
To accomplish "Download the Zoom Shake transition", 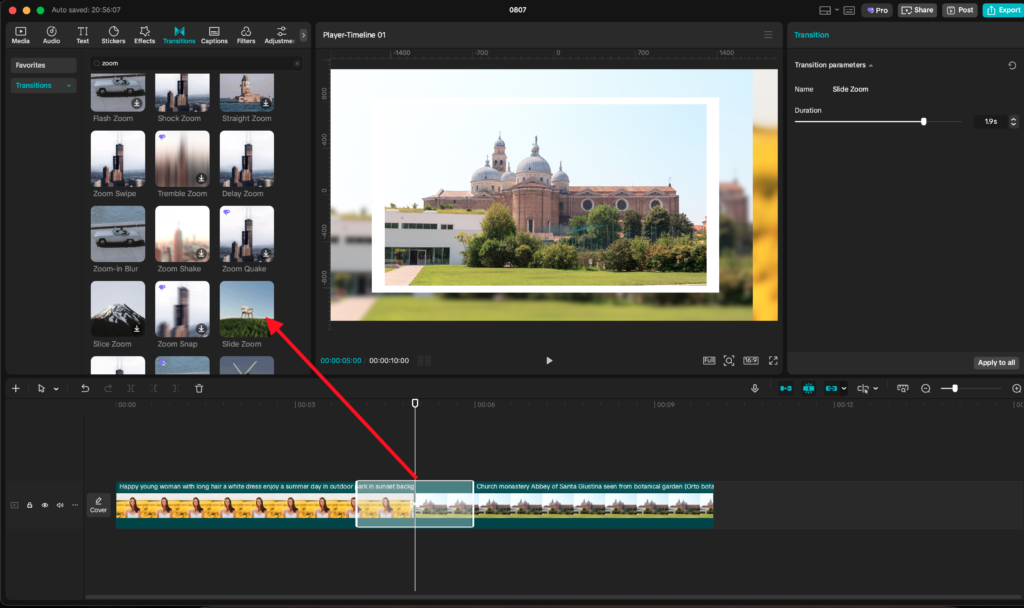I will pyautogui.click(x=201, y=253).
